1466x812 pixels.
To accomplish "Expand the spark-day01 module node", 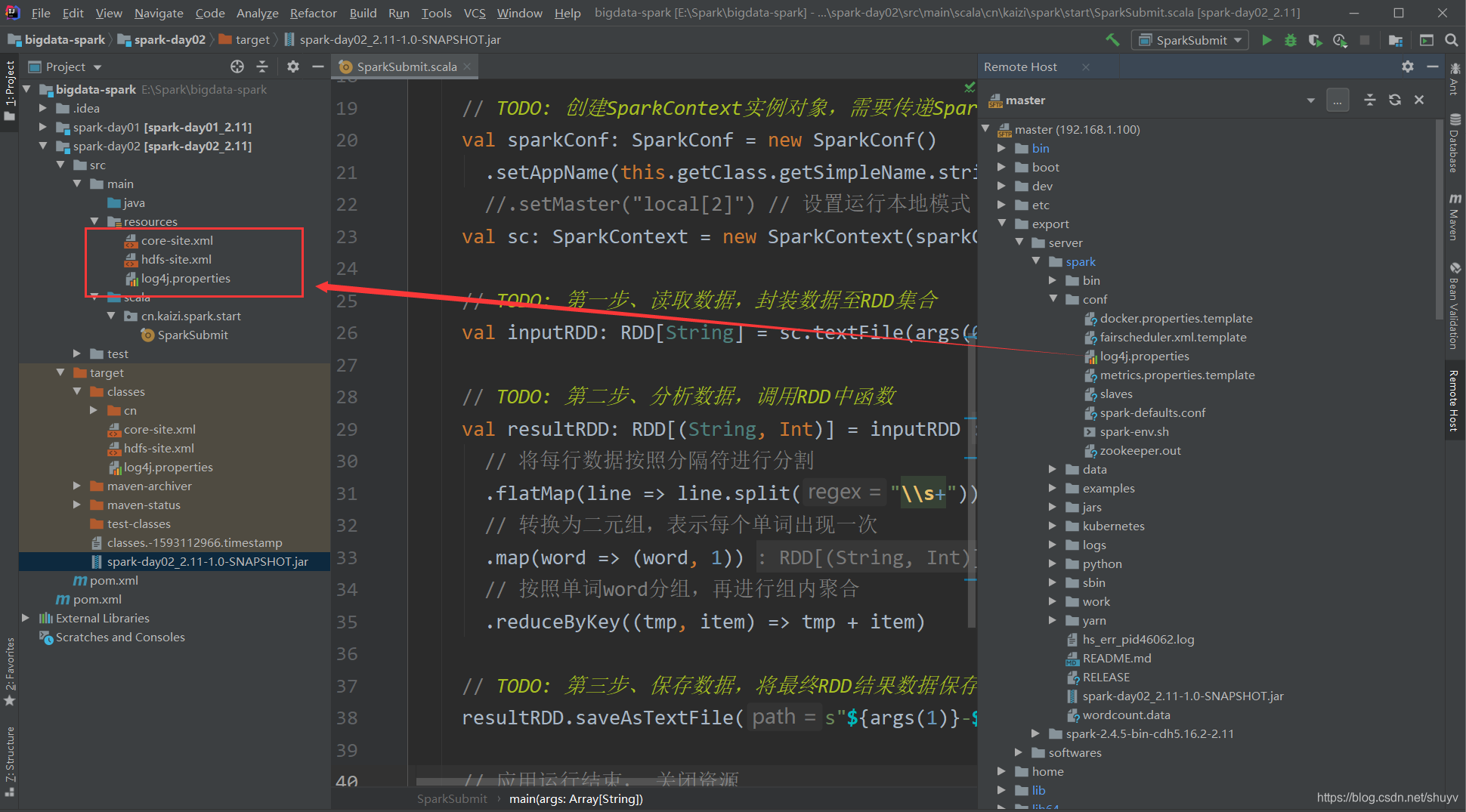I will 43,127.
